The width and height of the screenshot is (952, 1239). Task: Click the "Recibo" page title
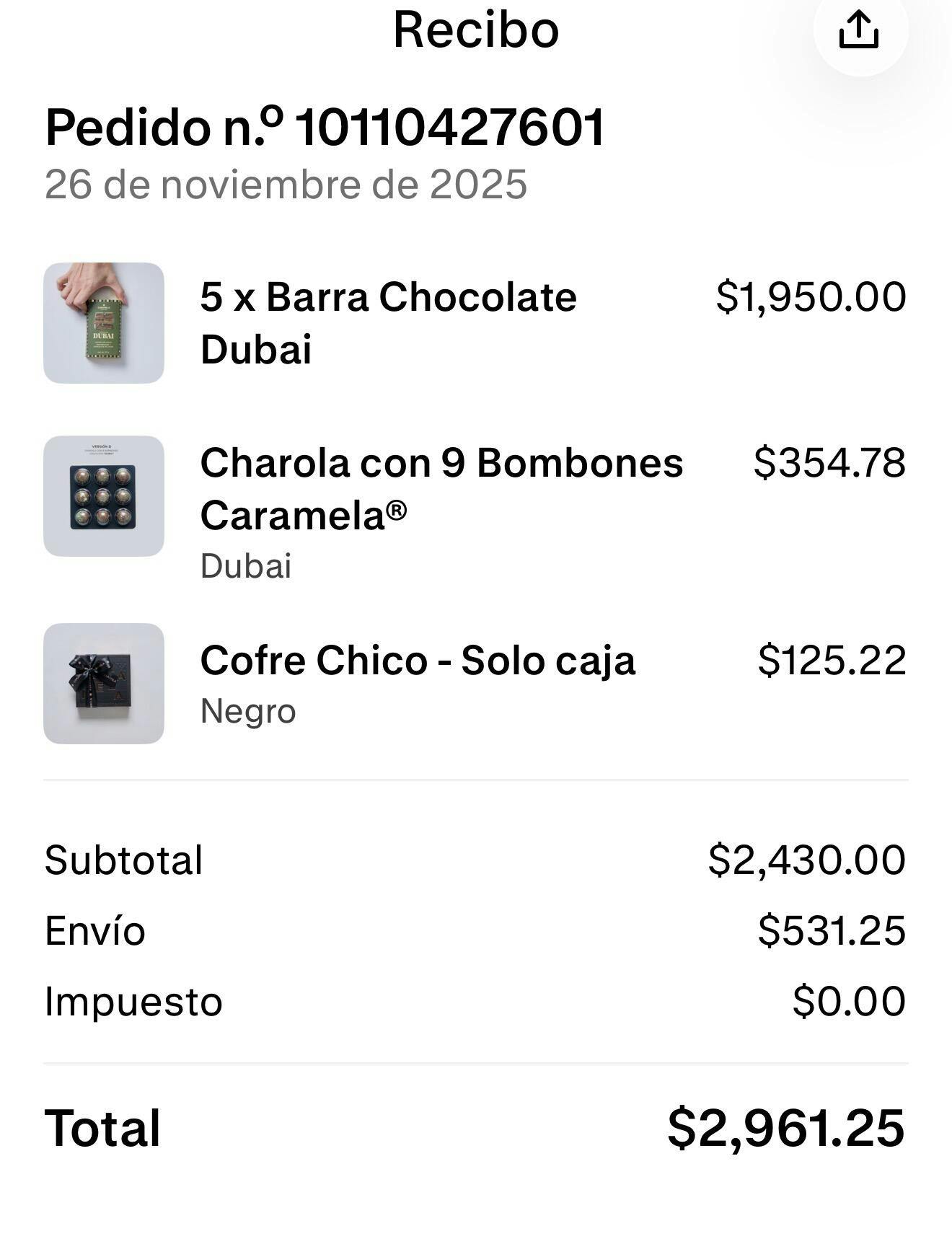point(476,30)
